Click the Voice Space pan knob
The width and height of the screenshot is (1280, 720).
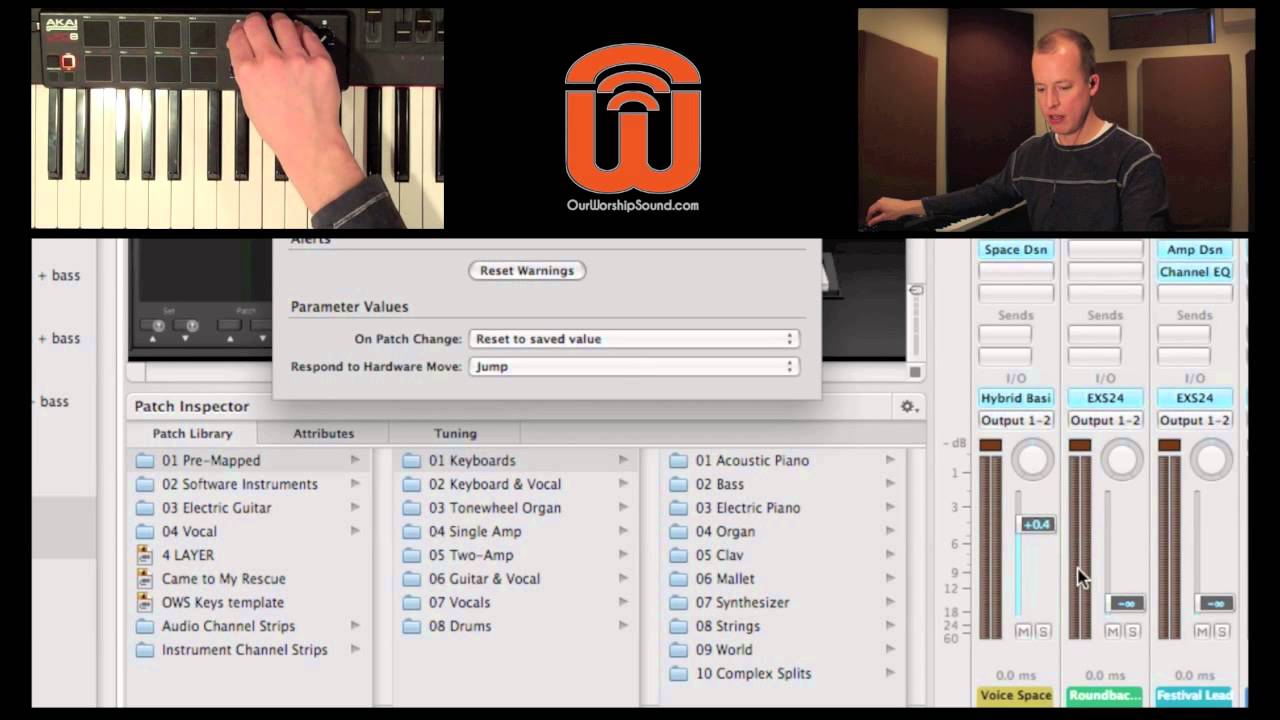(x=1032, y=460)
